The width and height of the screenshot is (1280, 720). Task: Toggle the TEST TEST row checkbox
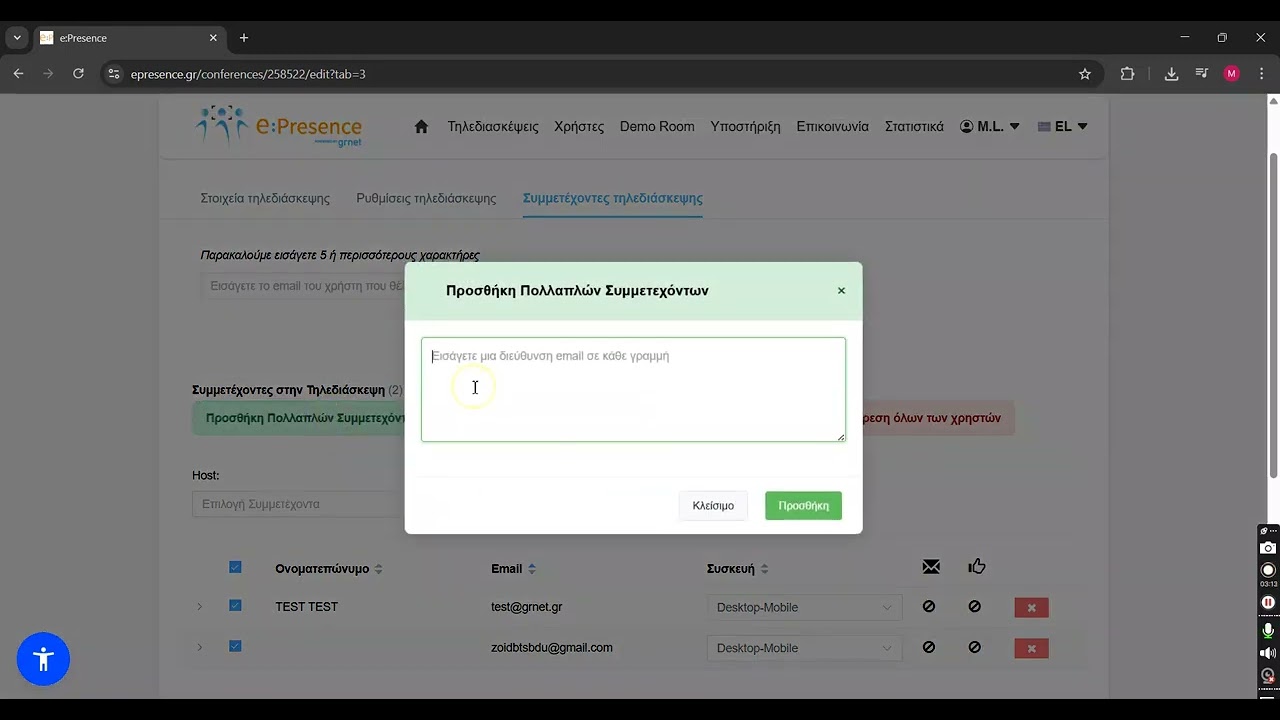(x=235, y=606)
